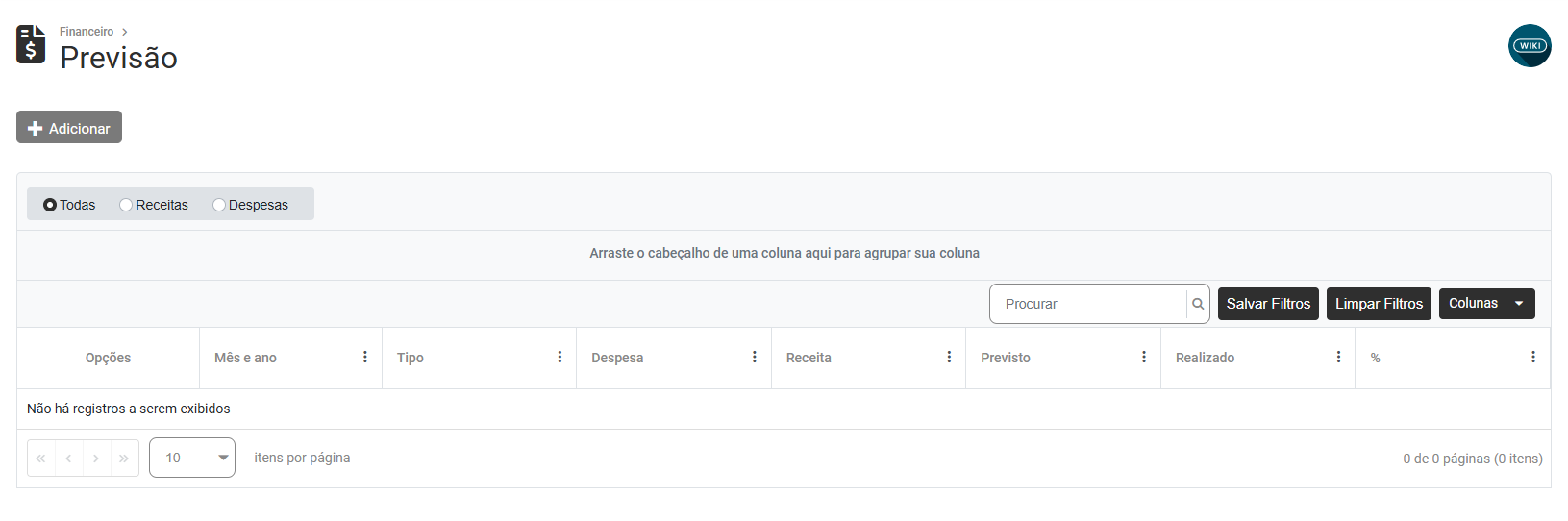The image size is (1568, 521).
Task: Open the WIKI help icon
Action: 1529,45
